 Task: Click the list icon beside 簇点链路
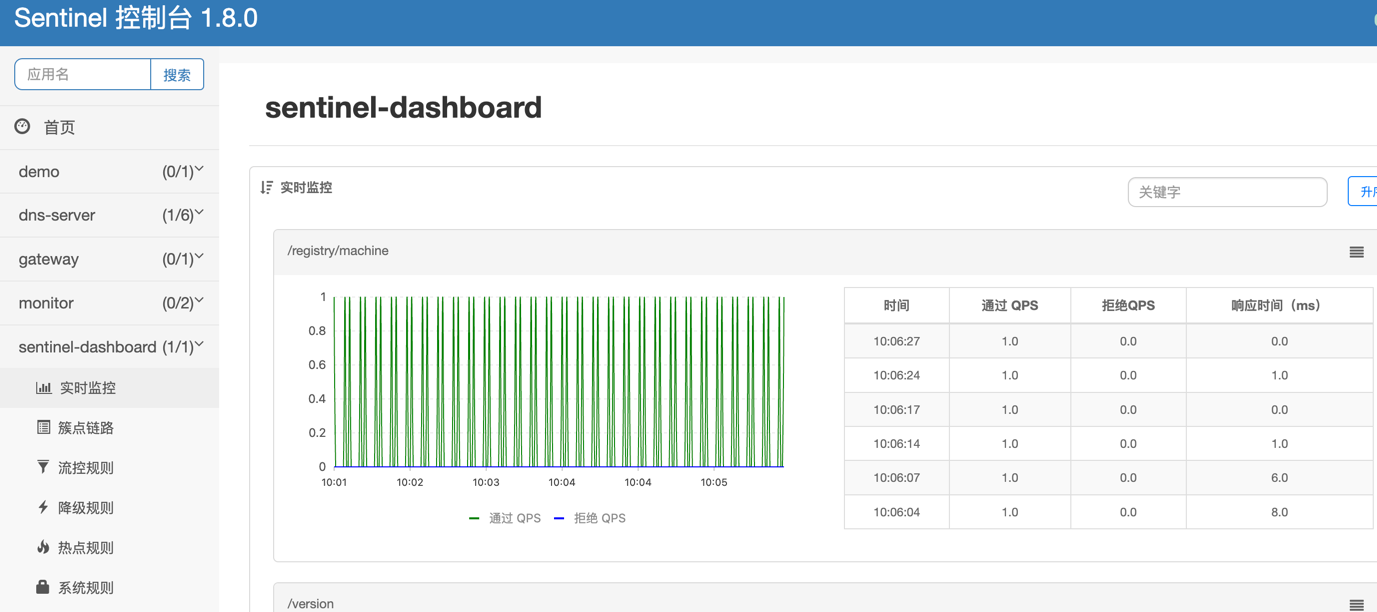click(x=43, y=427)
